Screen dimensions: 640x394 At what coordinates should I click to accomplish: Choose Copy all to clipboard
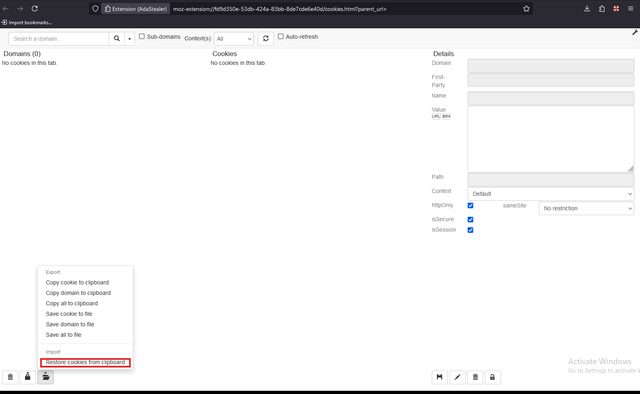click(72, 303)
